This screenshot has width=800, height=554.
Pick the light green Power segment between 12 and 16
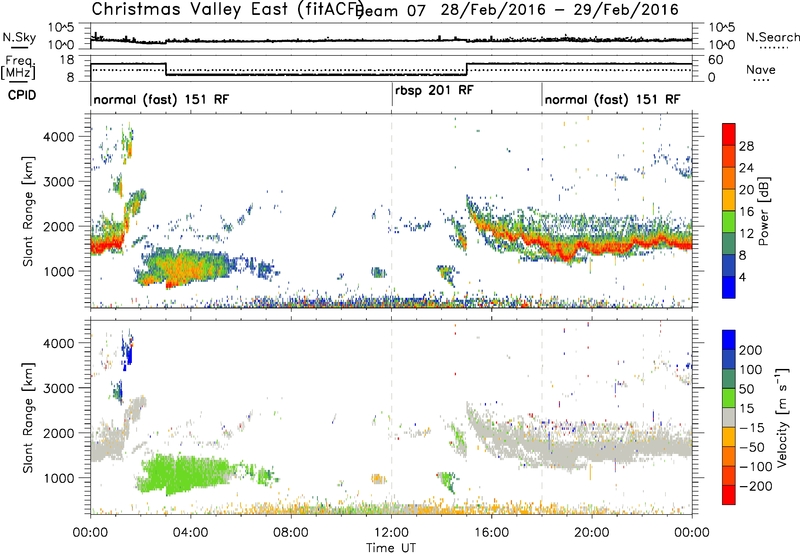[729, 222]
